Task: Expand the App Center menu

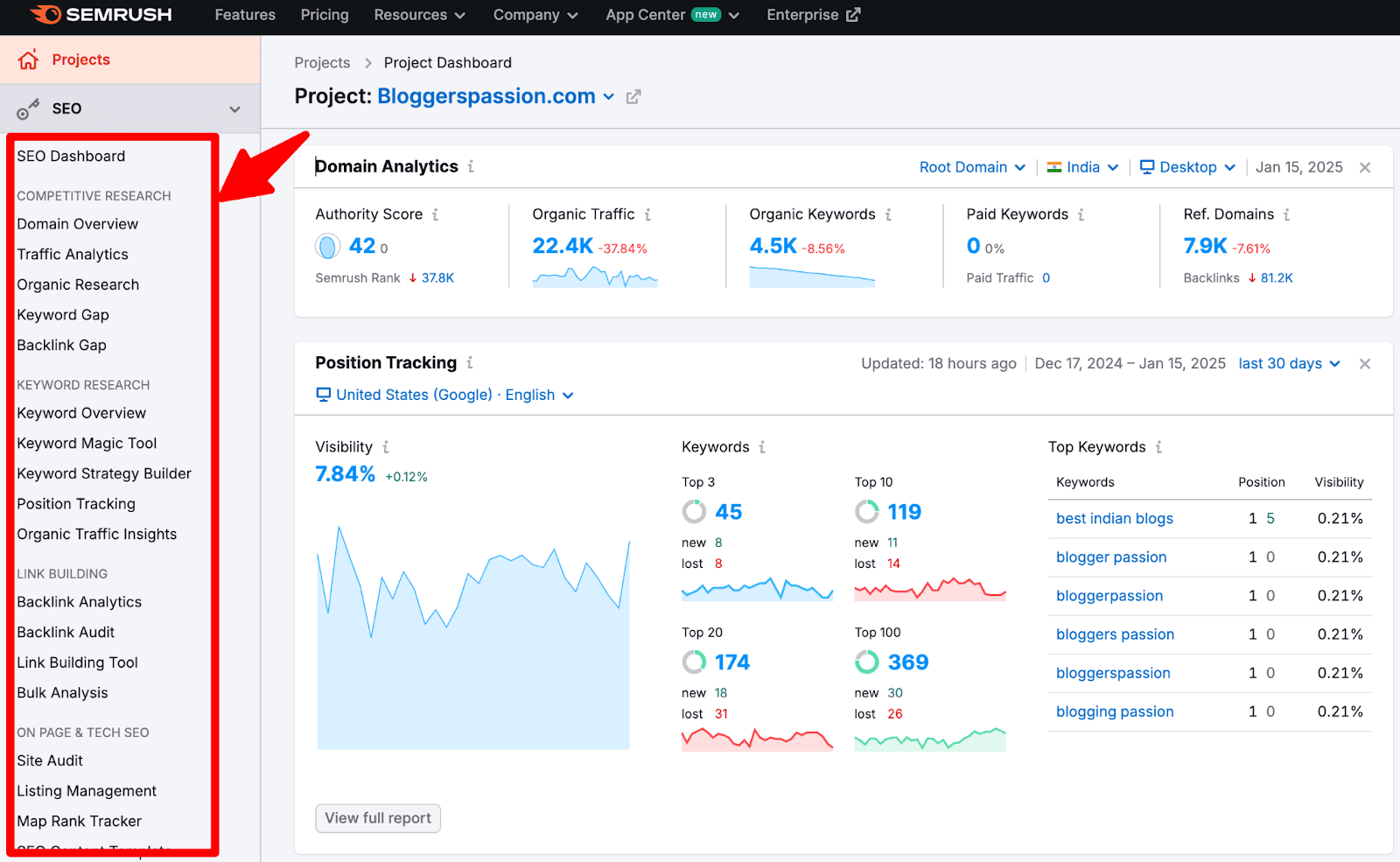Action: click(673, 15)
